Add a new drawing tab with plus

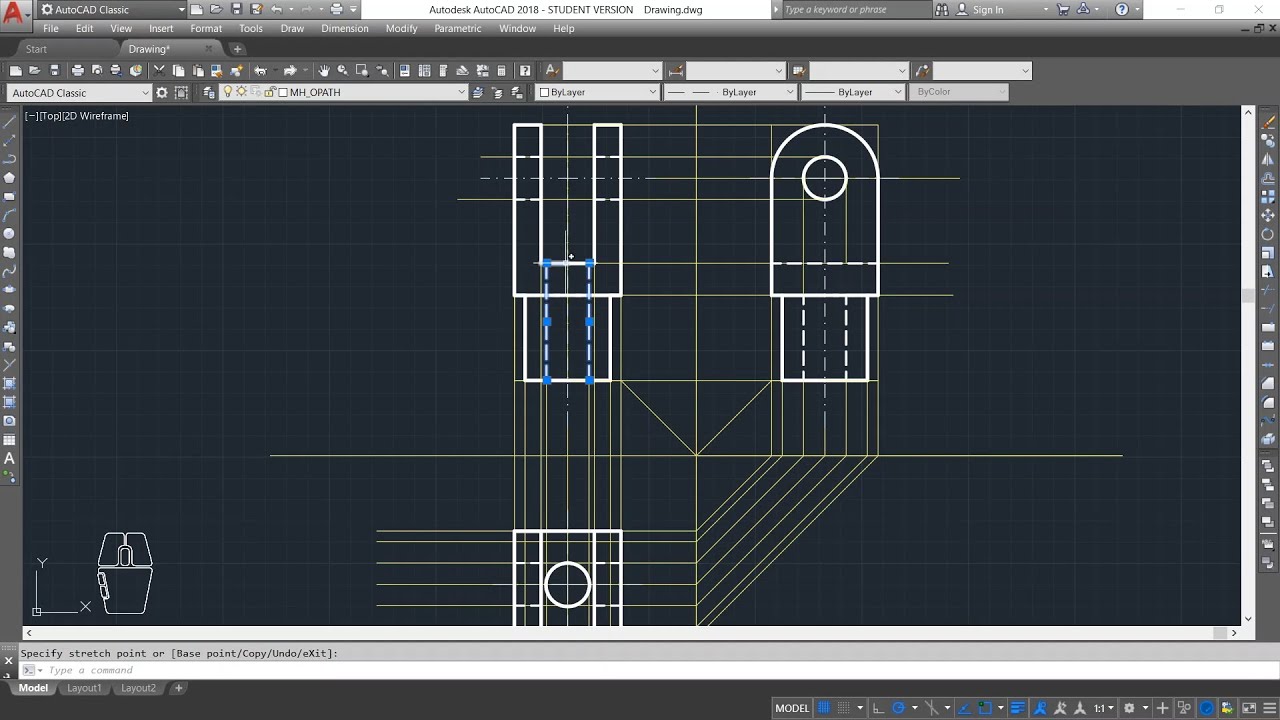click(237, 49)
